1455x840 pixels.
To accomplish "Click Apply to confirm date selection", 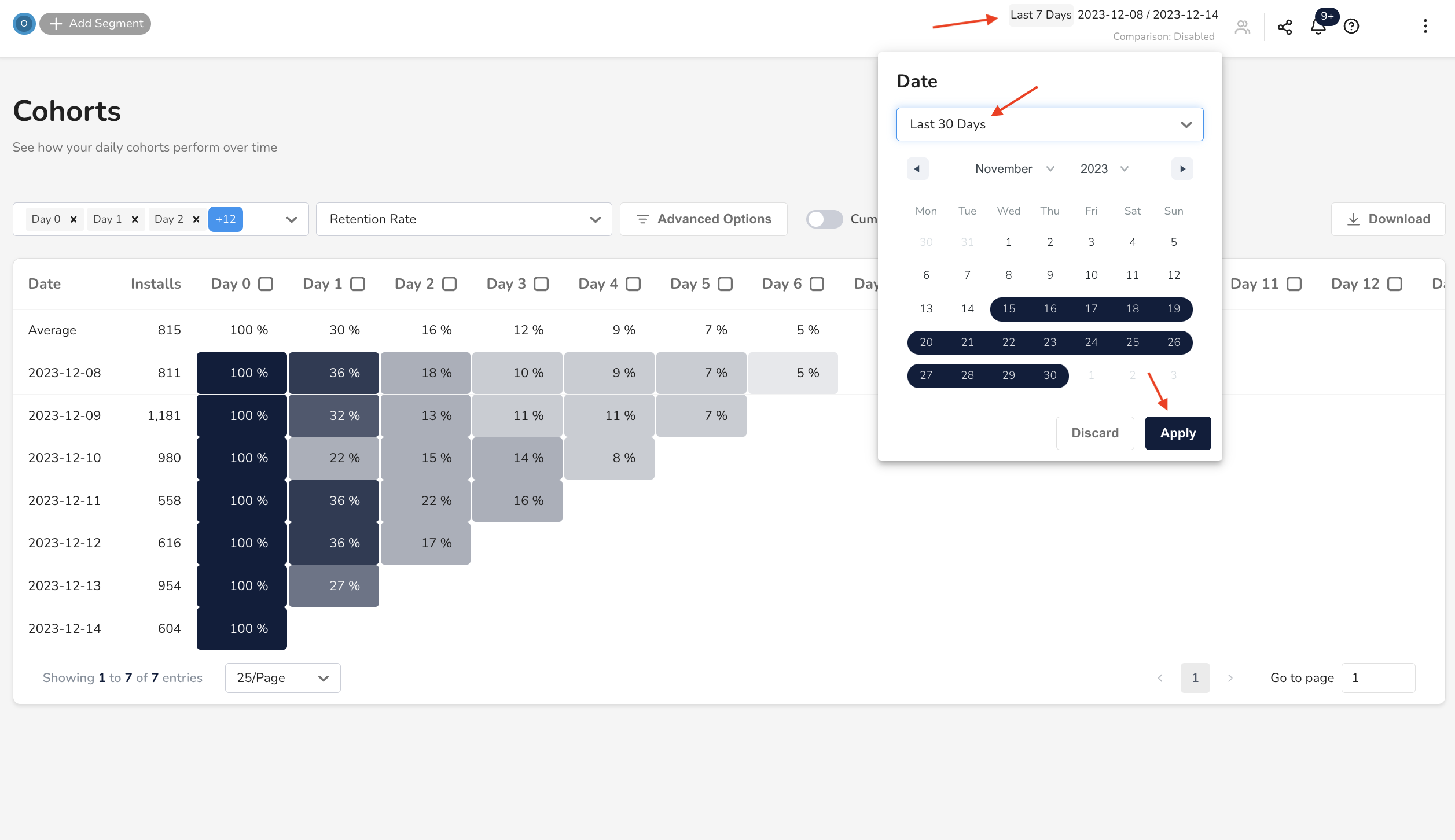I will coord(1177,433).
